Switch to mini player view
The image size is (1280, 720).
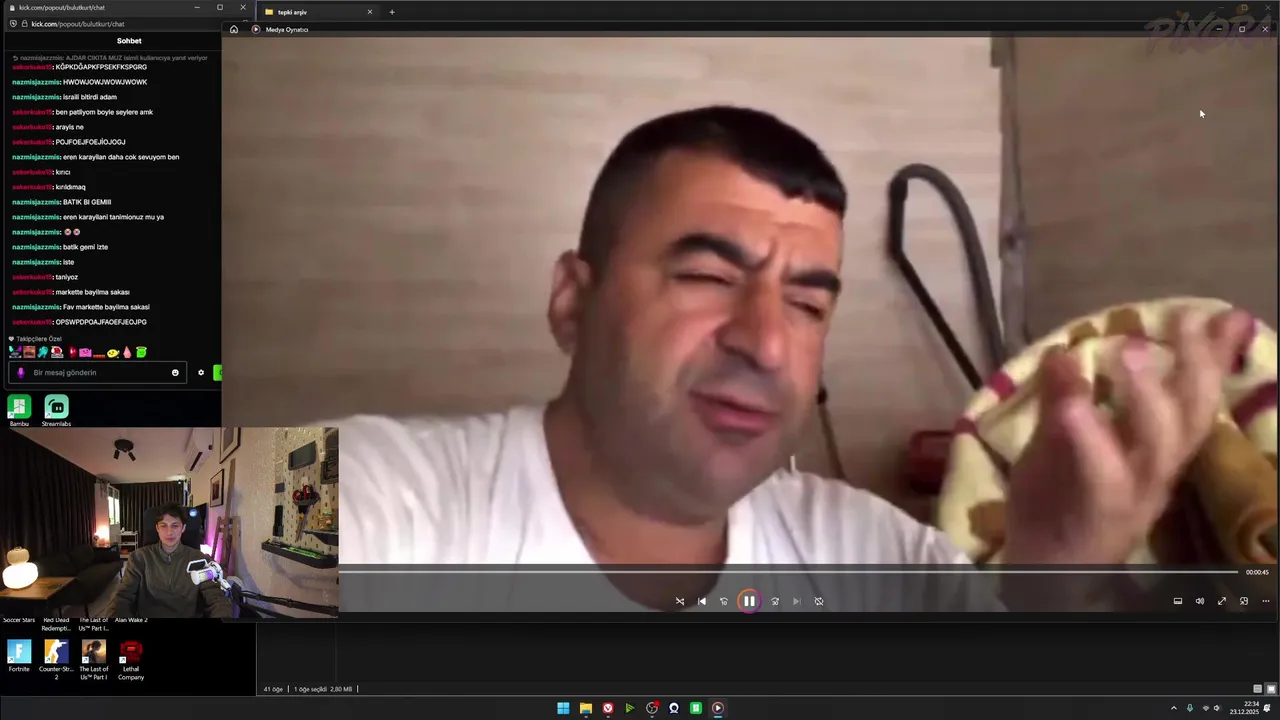pyautogui.click(x=1244, y=601)
